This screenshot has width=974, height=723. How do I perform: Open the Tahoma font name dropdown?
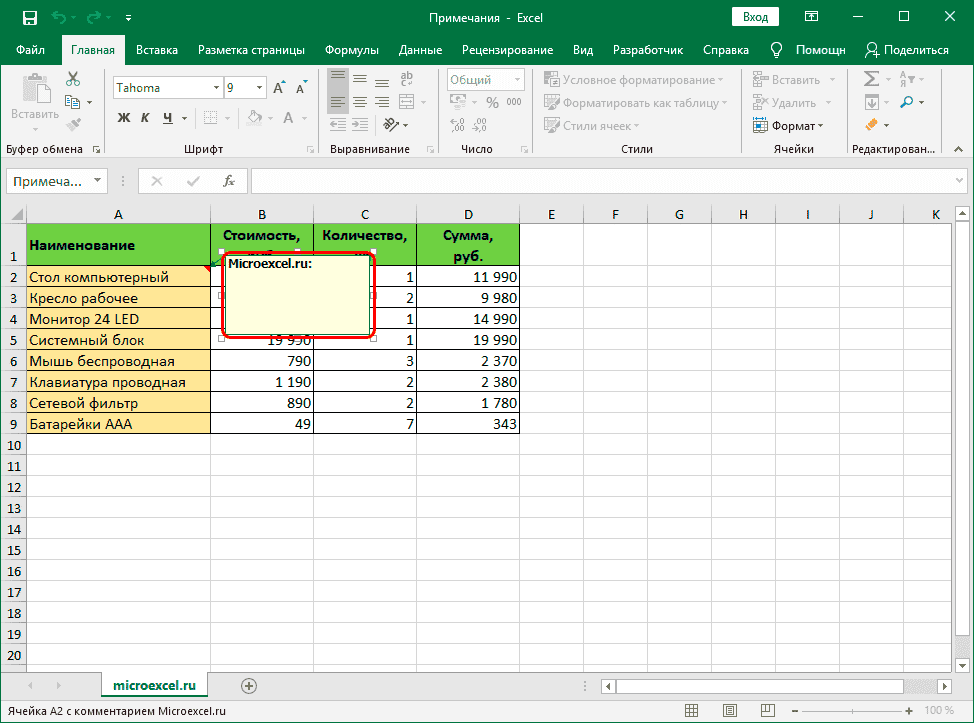[x=216, y=88]
